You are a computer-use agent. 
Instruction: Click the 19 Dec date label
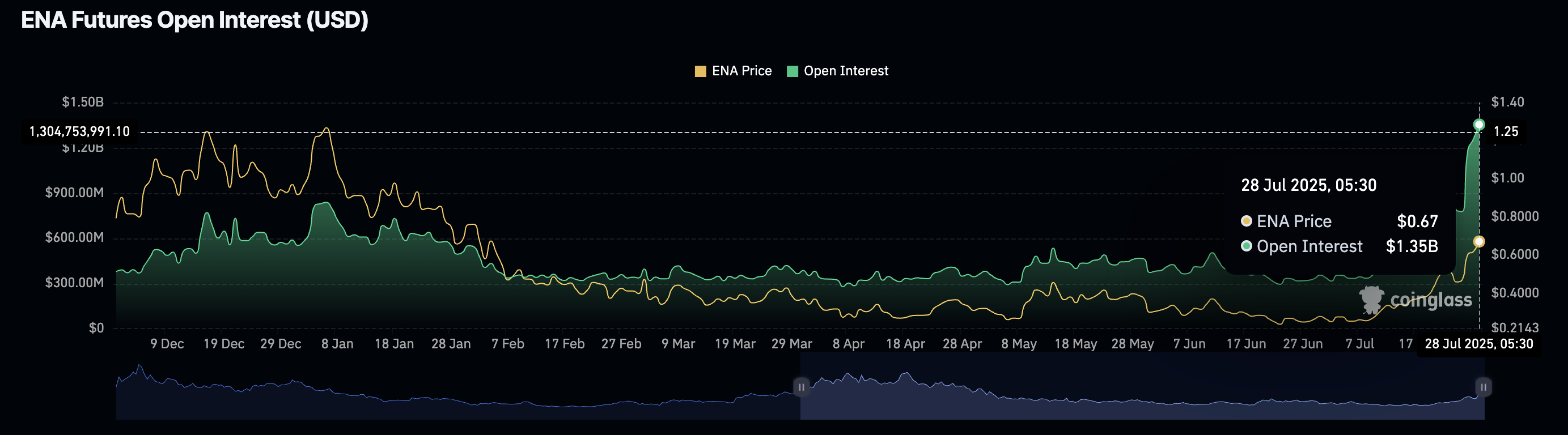point(224,344)
